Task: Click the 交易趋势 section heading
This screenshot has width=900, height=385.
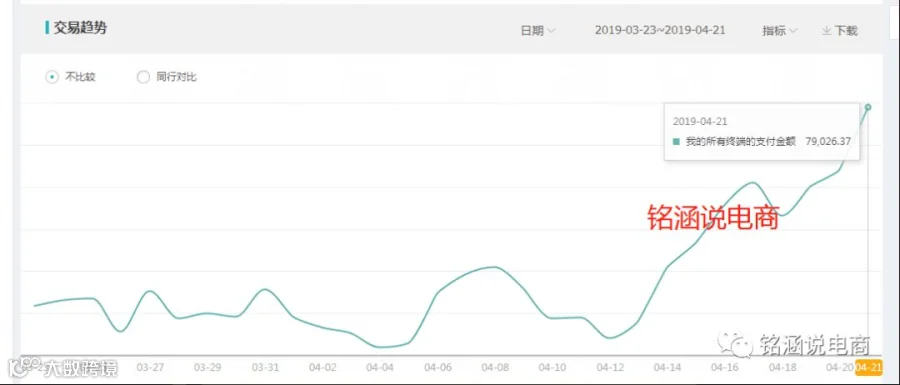Action: [80, 28]
